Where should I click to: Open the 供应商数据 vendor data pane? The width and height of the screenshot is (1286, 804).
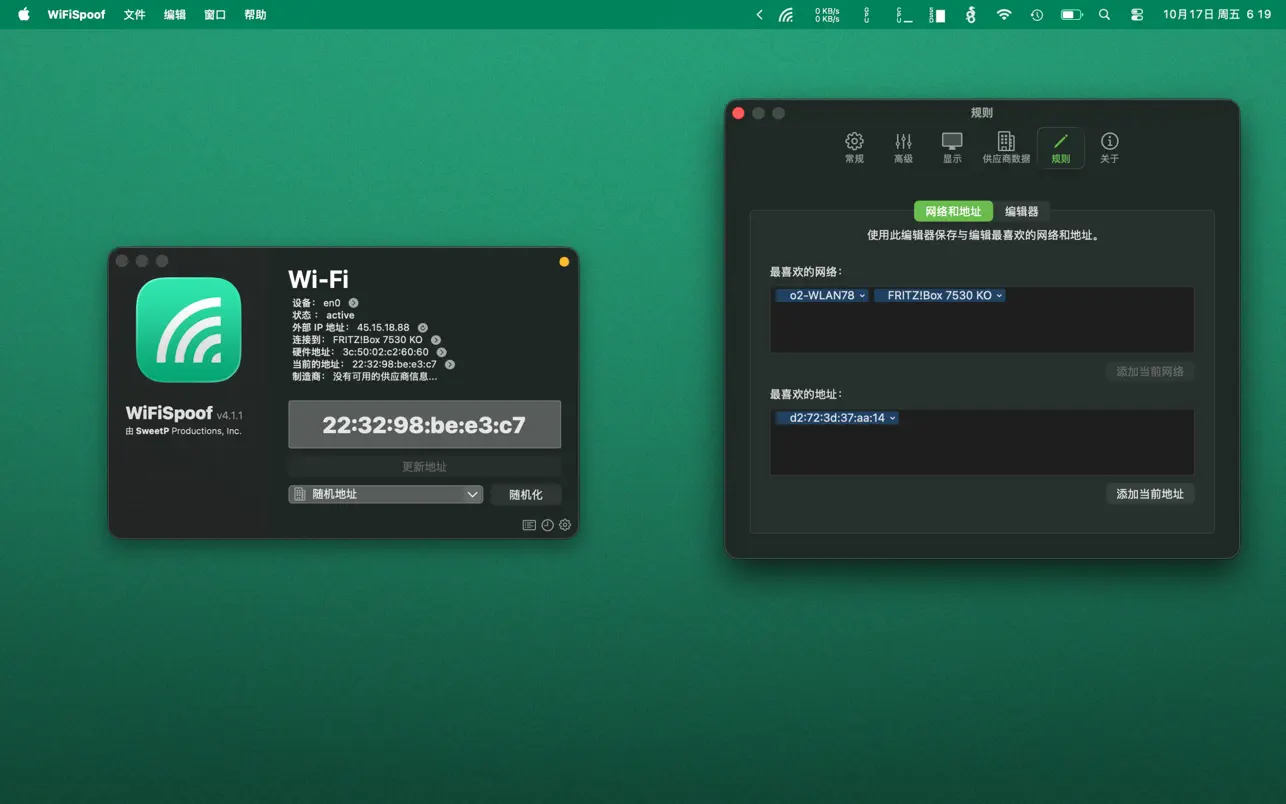(1006, 148)
